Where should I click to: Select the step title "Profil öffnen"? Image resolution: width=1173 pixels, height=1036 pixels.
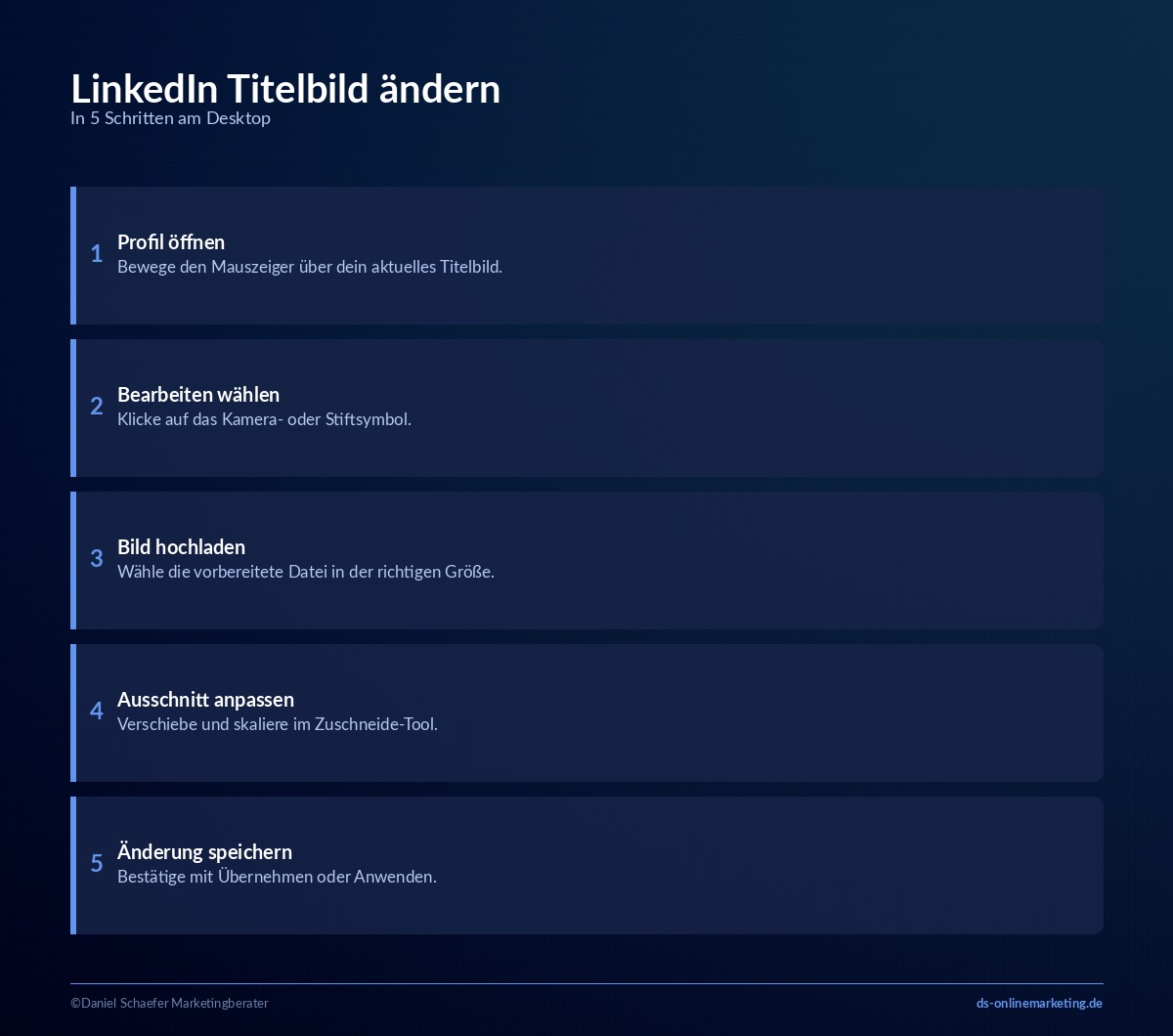(x=171, y=241)
